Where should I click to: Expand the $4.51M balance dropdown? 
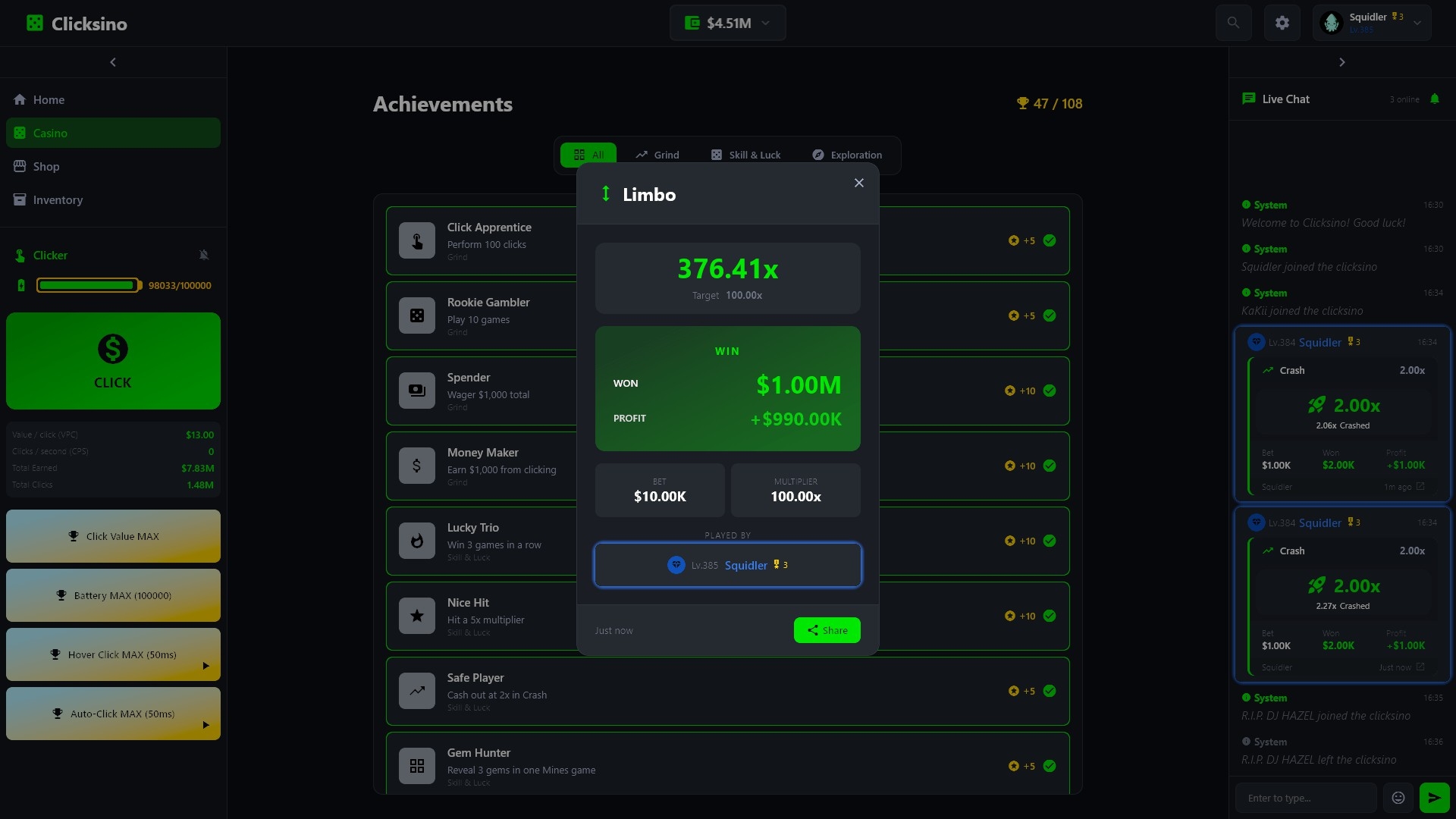pyautogui.click(x=727, y=23)
